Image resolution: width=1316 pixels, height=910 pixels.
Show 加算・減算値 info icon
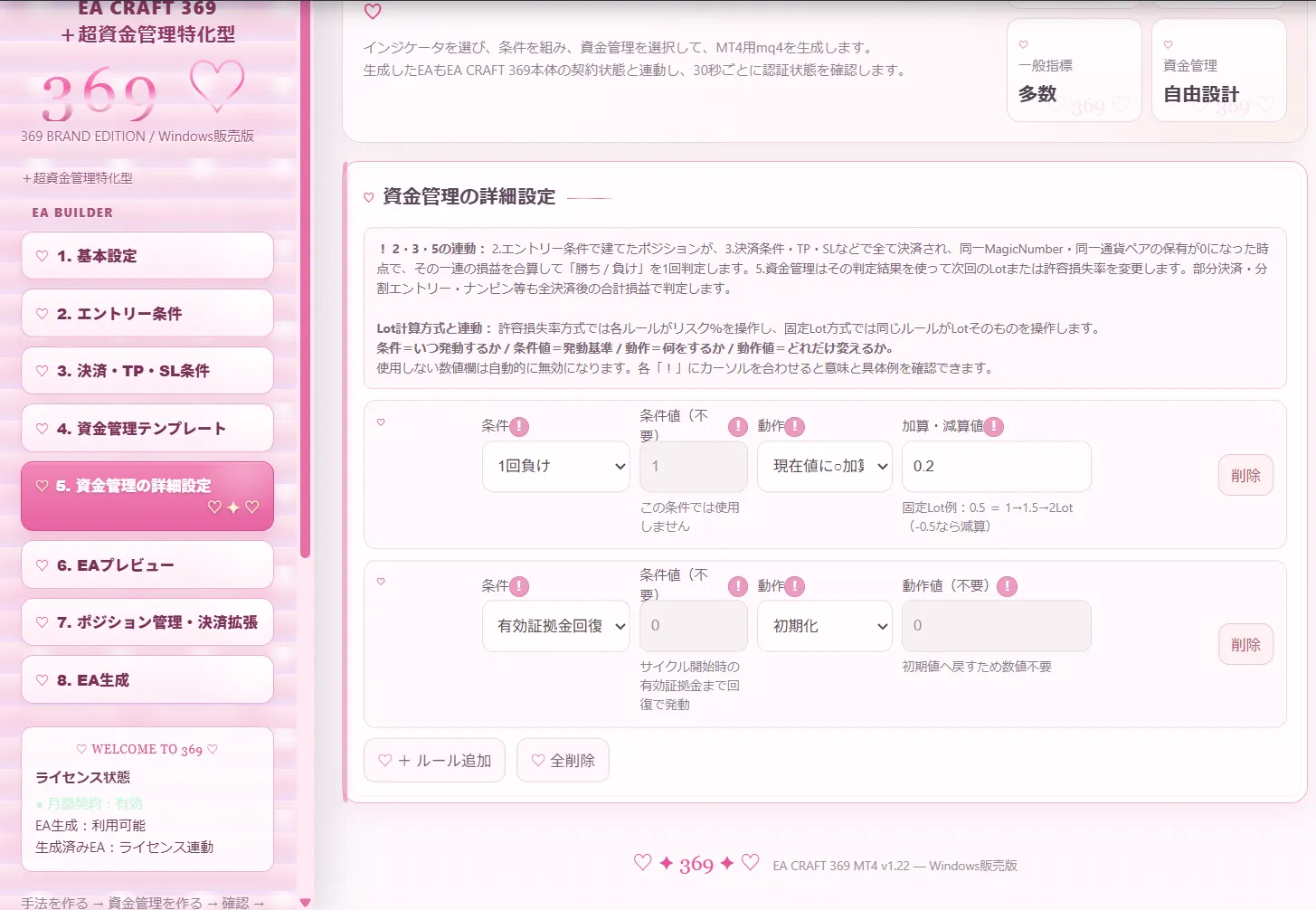[993, 427]
